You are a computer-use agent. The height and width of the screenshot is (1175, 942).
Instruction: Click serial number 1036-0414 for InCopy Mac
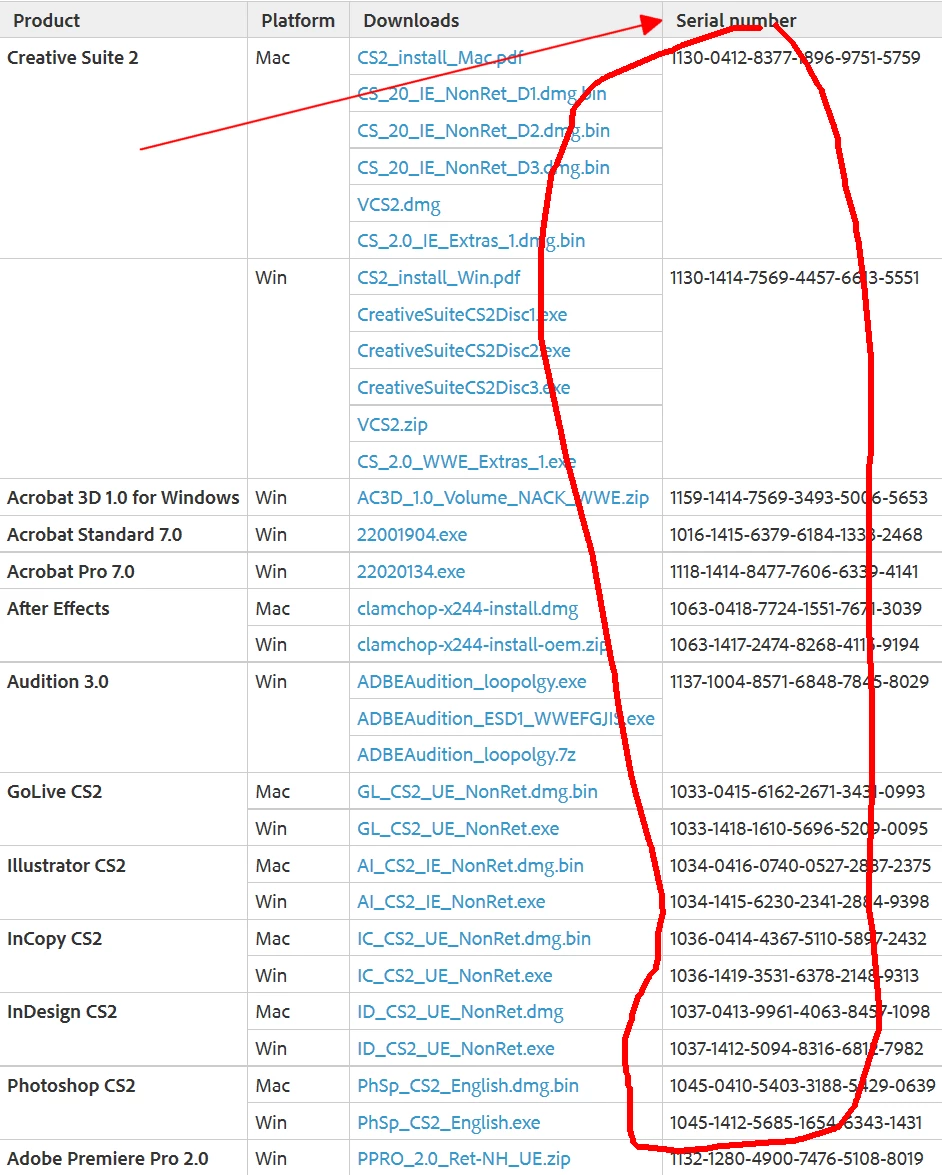[798, 939]
